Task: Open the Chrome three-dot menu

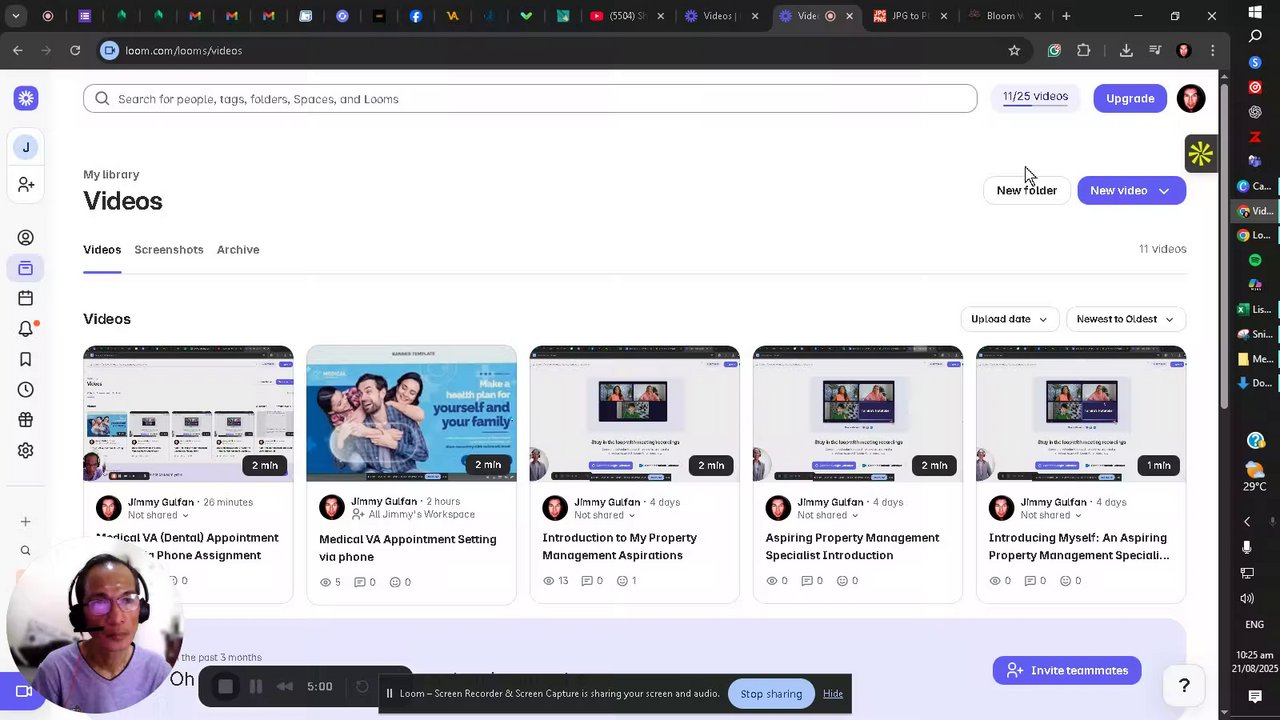Action: tap(1212, 50)
